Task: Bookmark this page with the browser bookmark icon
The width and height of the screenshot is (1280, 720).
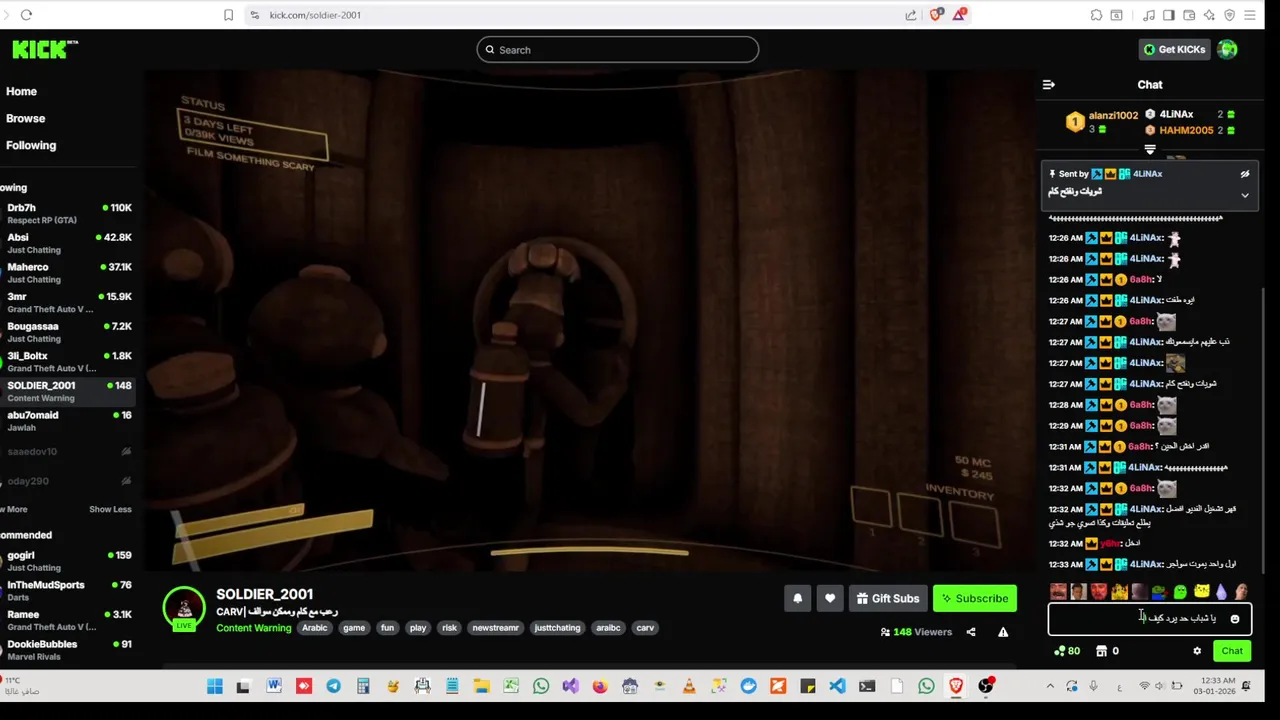Action: [x=228, y=15]
